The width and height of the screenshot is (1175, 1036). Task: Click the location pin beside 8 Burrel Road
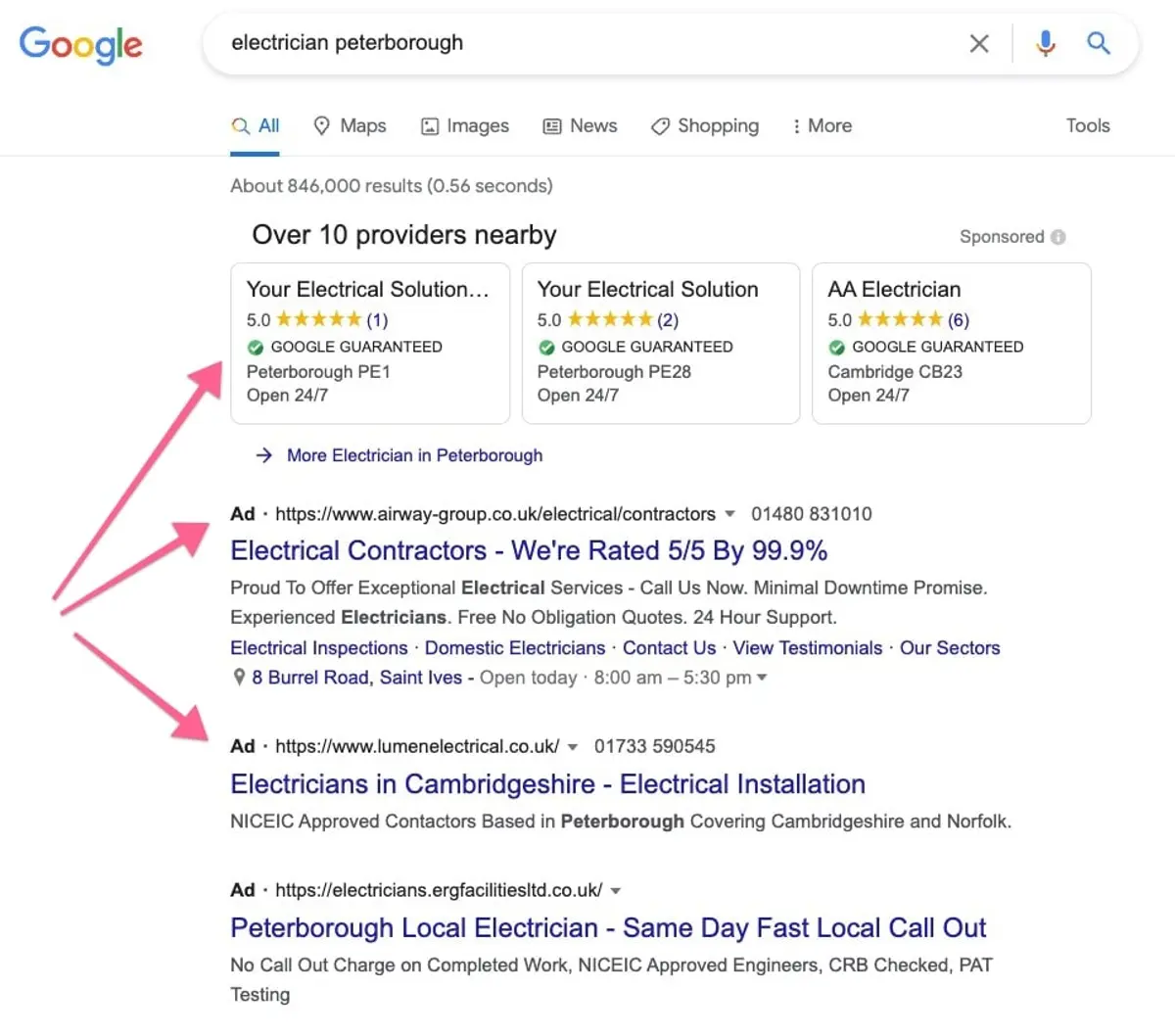tap(238, 677)
